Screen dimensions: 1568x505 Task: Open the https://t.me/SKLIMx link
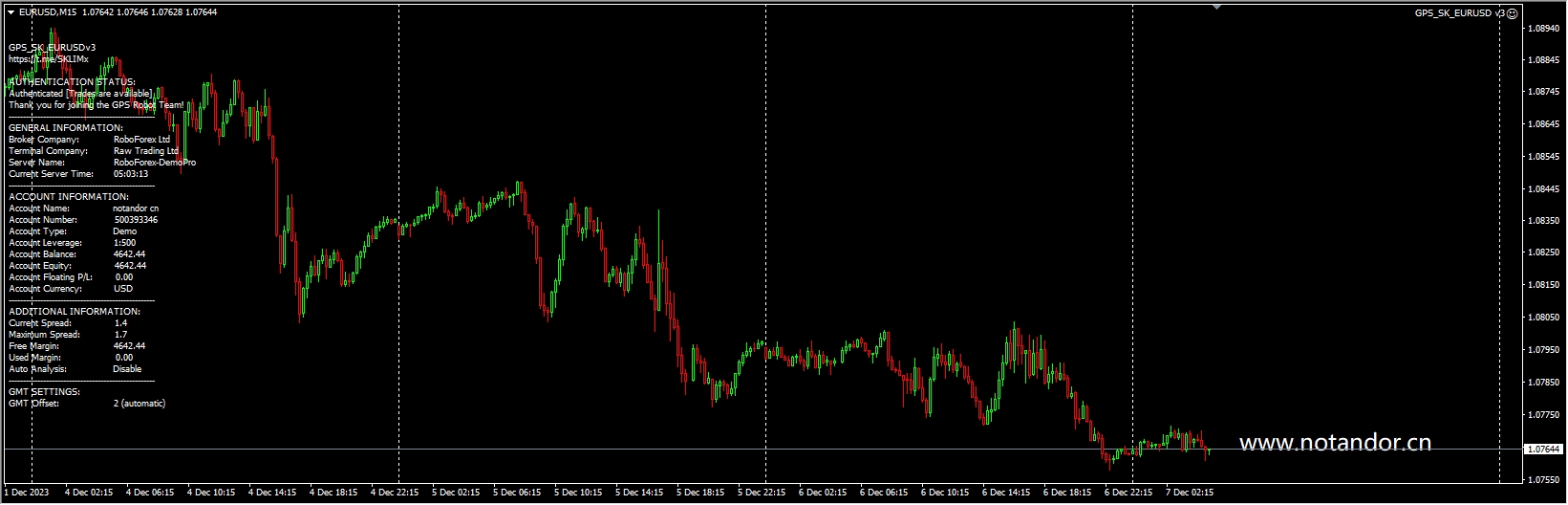pos(49,59)
